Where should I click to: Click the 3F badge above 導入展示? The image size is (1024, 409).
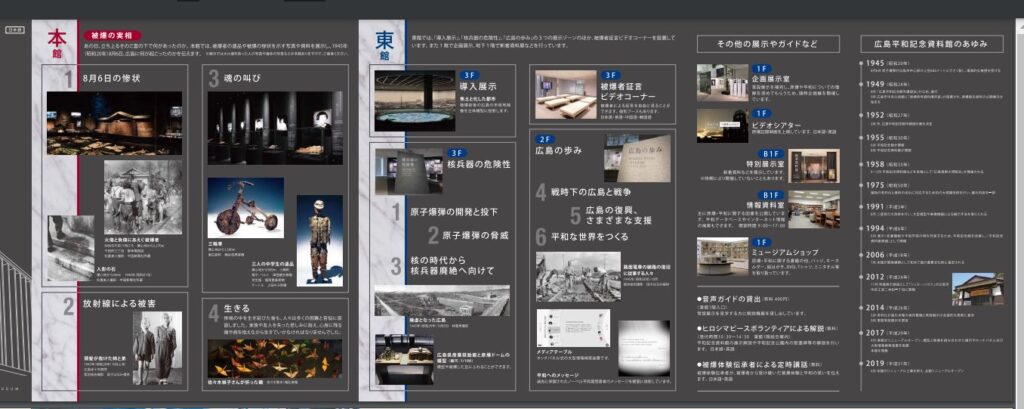(x=468, y=75)
